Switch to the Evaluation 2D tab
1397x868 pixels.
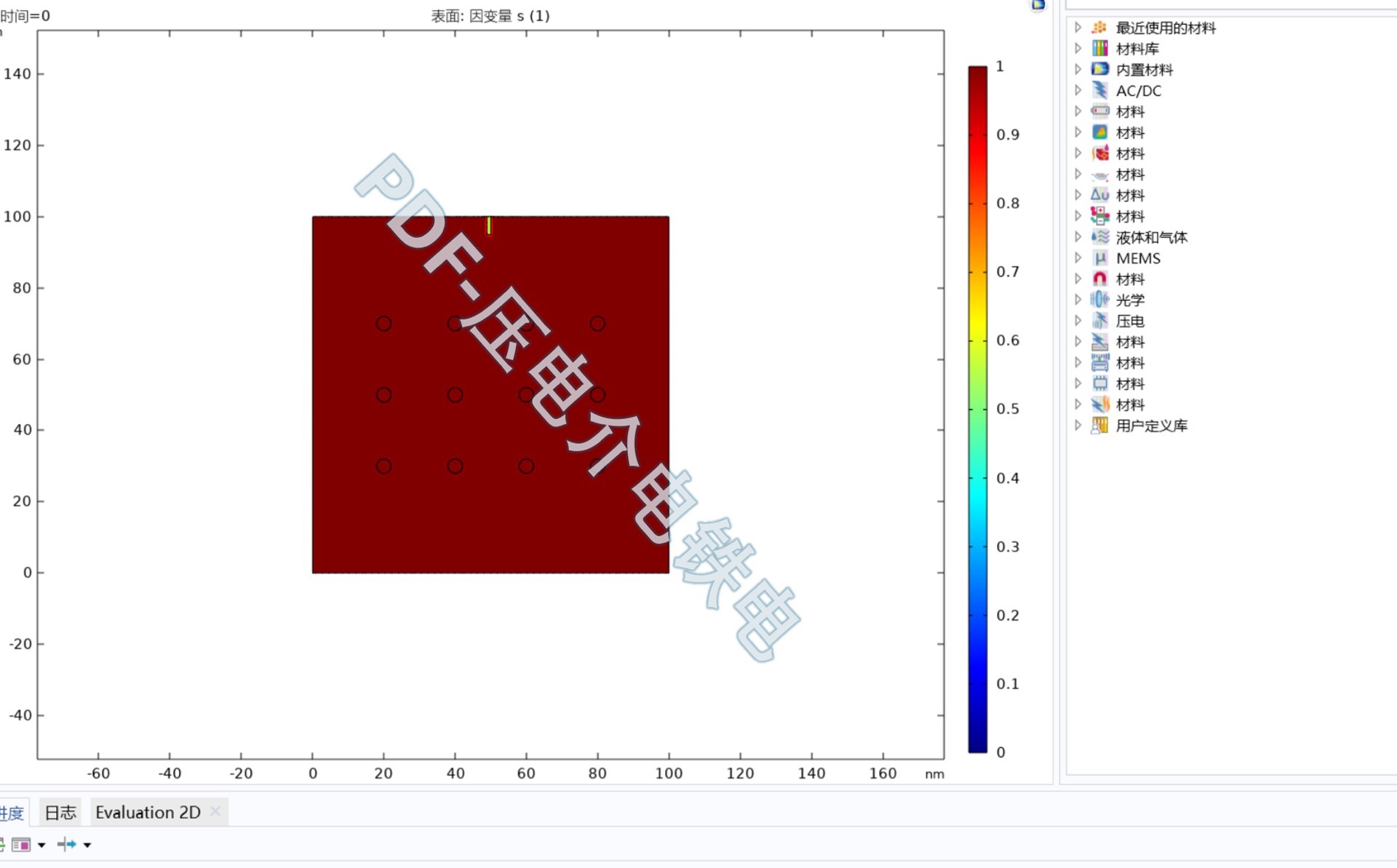pos(148,813)
